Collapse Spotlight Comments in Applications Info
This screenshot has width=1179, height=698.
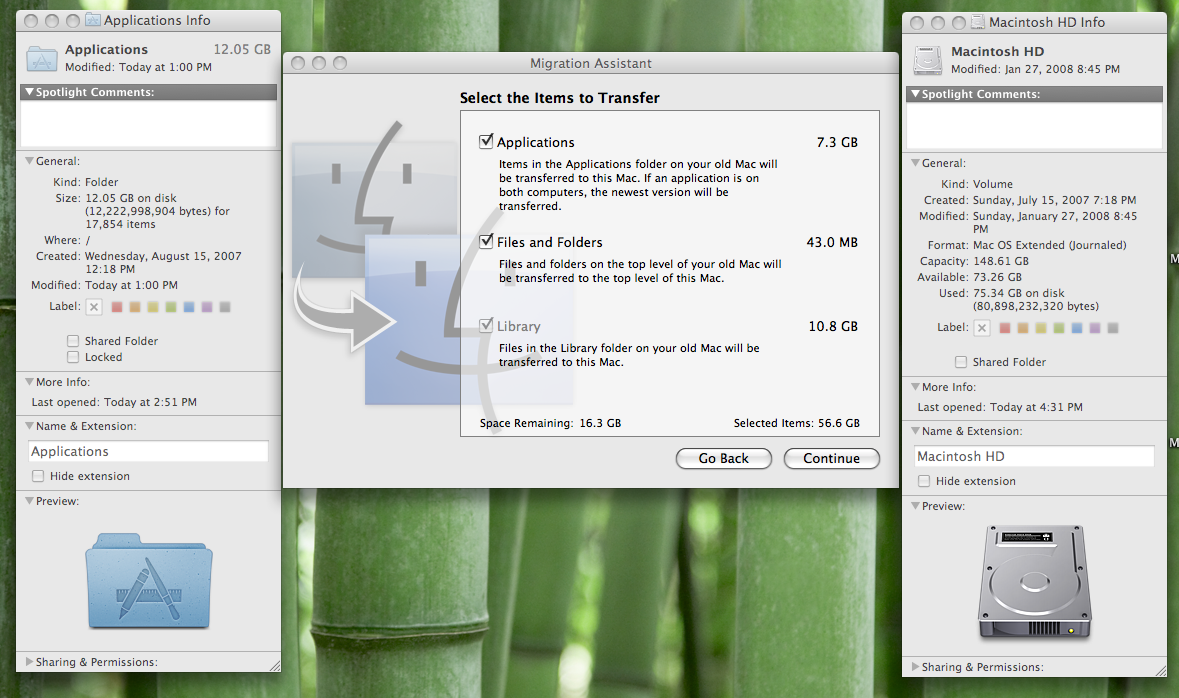(x=29, y=92)
